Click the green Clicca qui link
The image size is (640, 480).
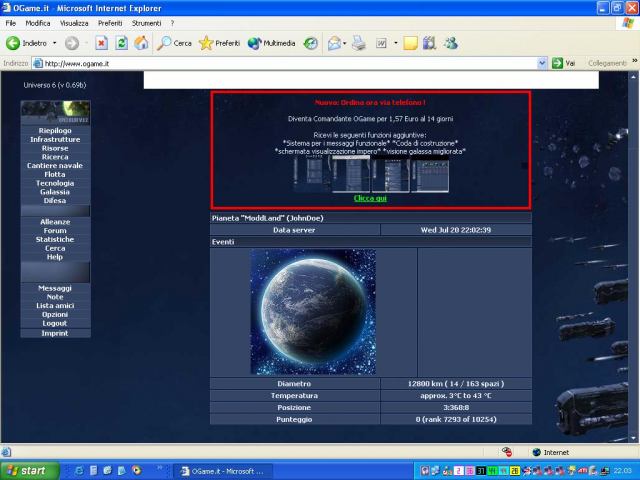[370, 198]
